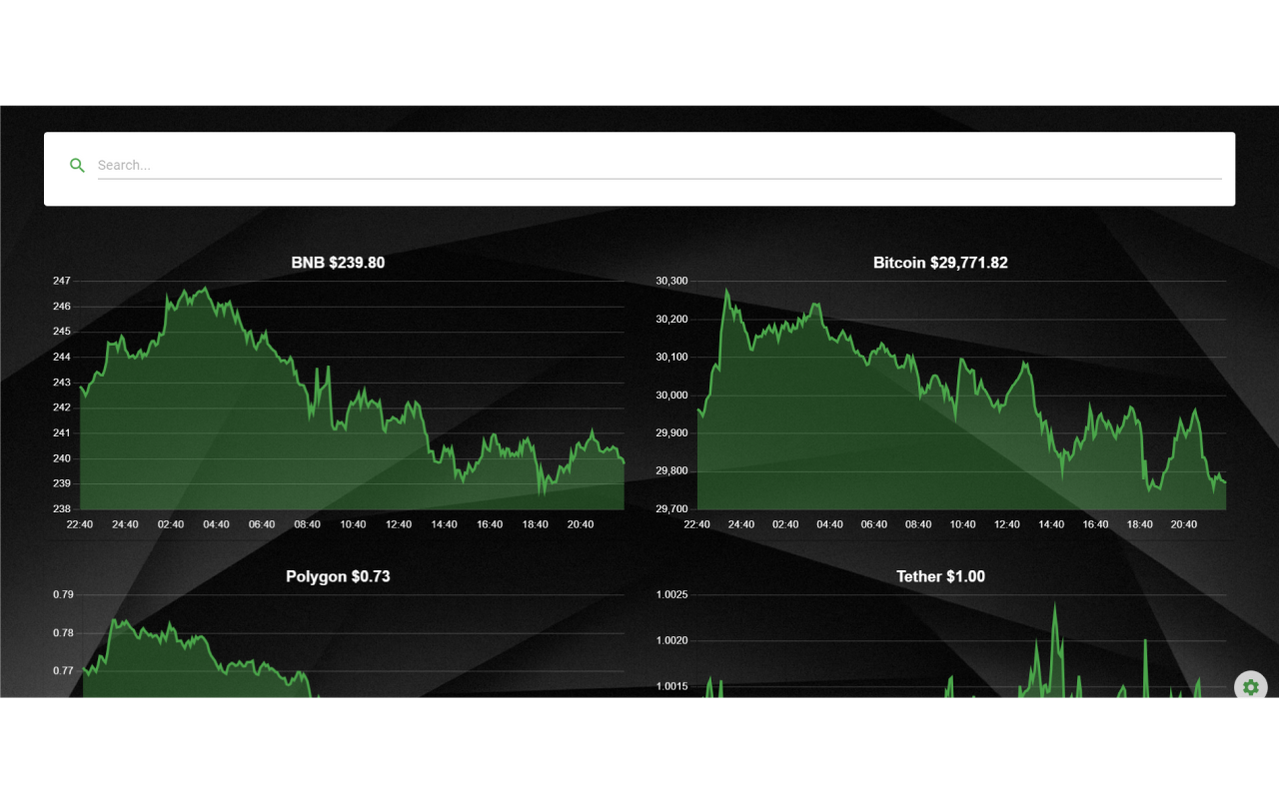Click the Polygon $0.73 chart title
This screenshot has height=800, width=1280.
click(x=338, y=577)
